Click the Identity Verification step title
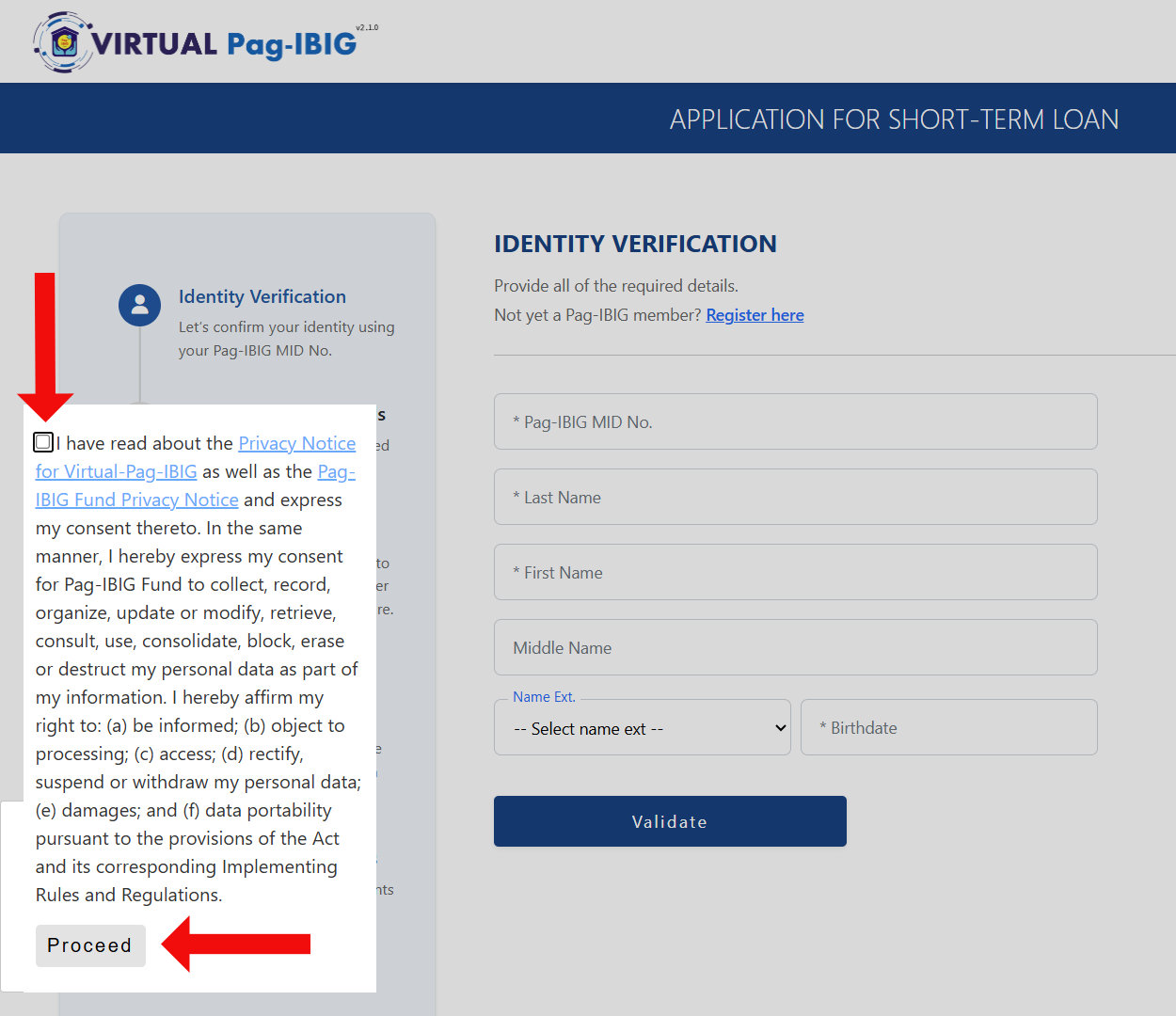This screenshot has width=1176, height=1016. coord(262,296)
